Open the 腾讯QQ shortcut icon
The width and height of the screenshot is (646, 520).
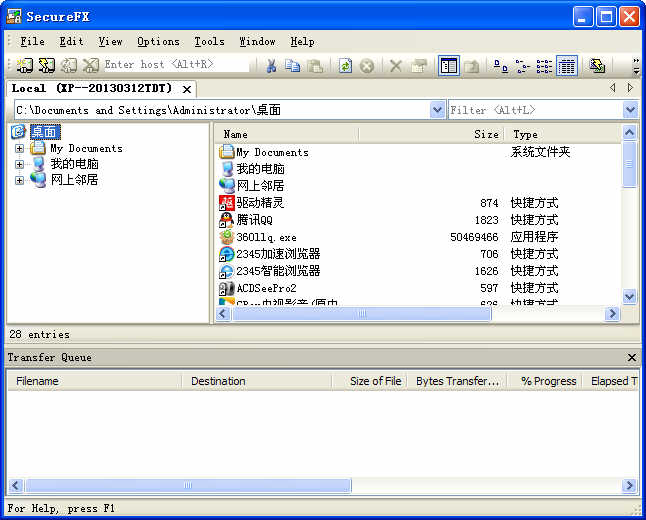click(x=227, y=220)
